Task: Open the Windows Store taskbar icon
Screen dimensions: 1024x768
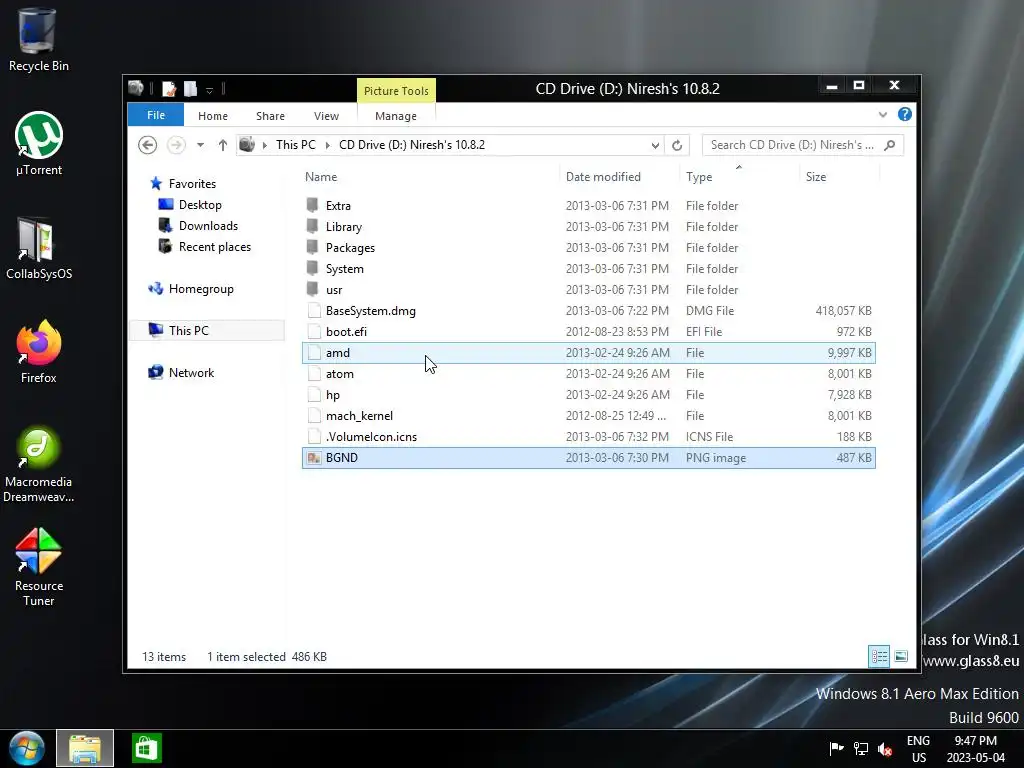Action: [146, 748]
